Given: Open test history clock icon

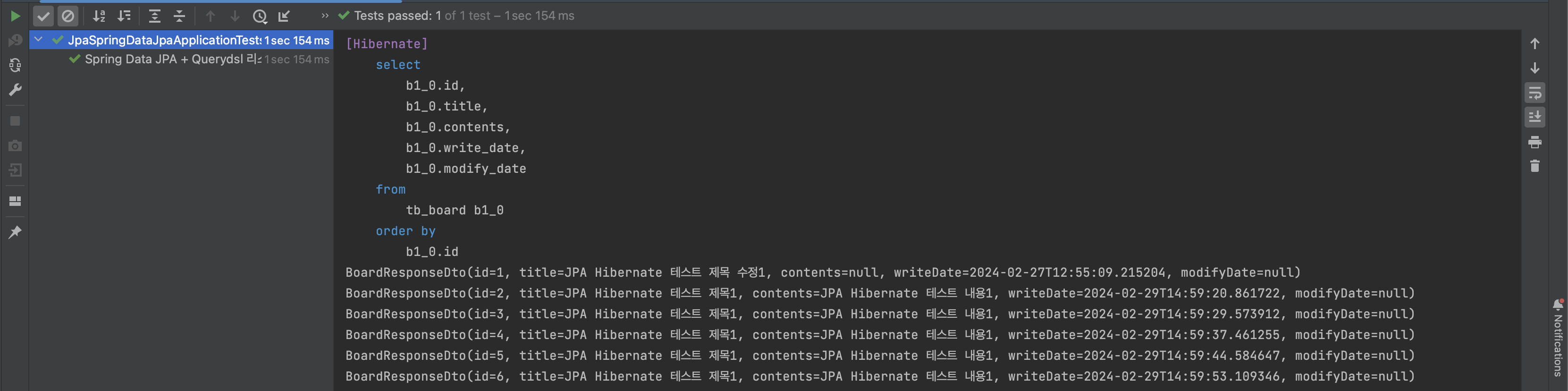Looking at the screenshot, I should click(260, 16).
